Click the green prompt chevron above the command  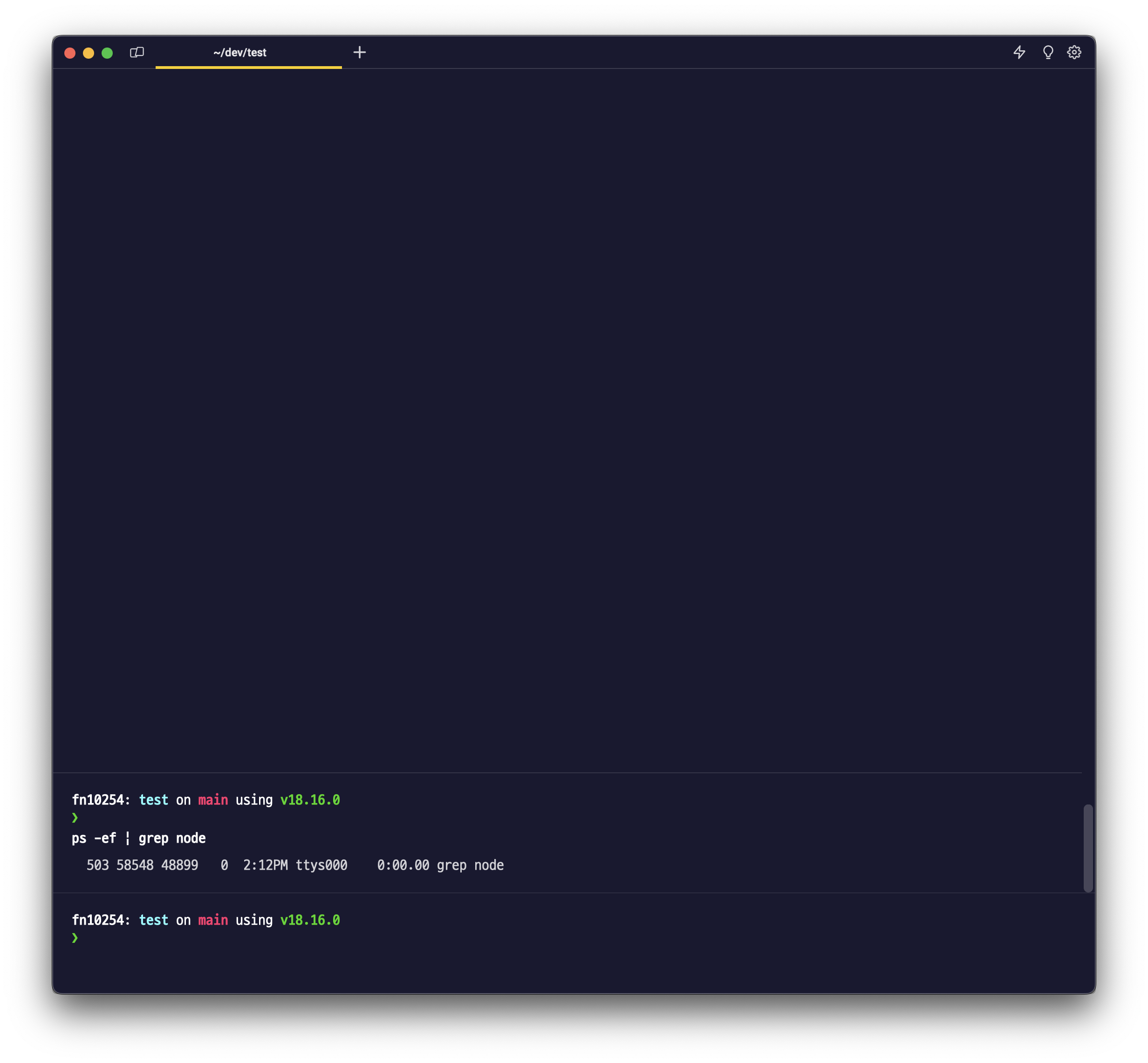(75, 818)
